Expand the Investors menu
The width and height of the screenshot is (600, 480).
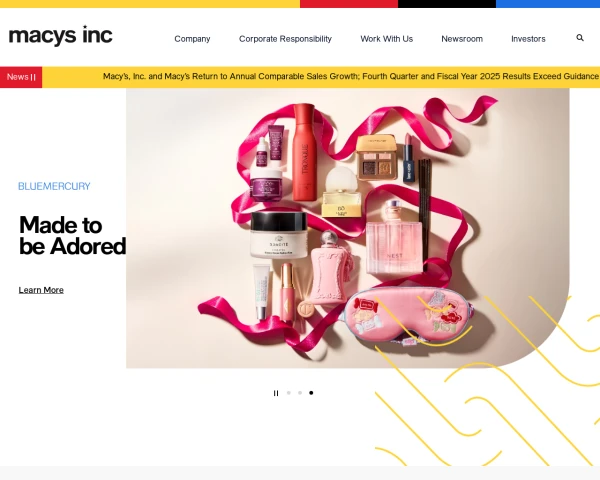528,39
